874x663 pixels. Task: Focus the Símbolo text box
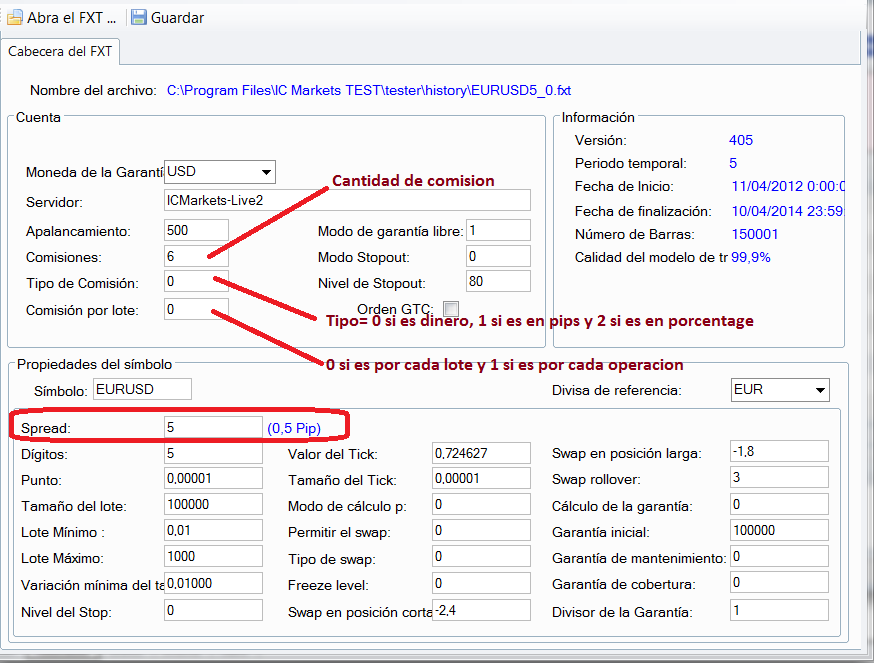[x=141, y=389]
